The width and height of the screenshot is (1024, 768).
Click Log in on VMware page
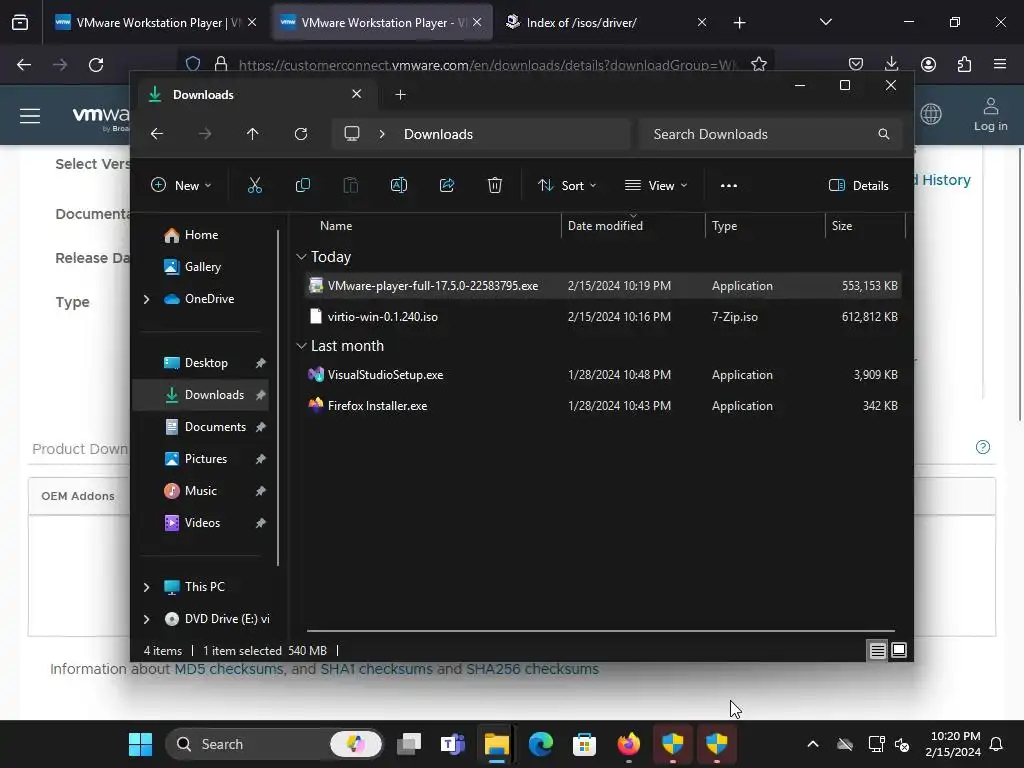pos(990,115)
